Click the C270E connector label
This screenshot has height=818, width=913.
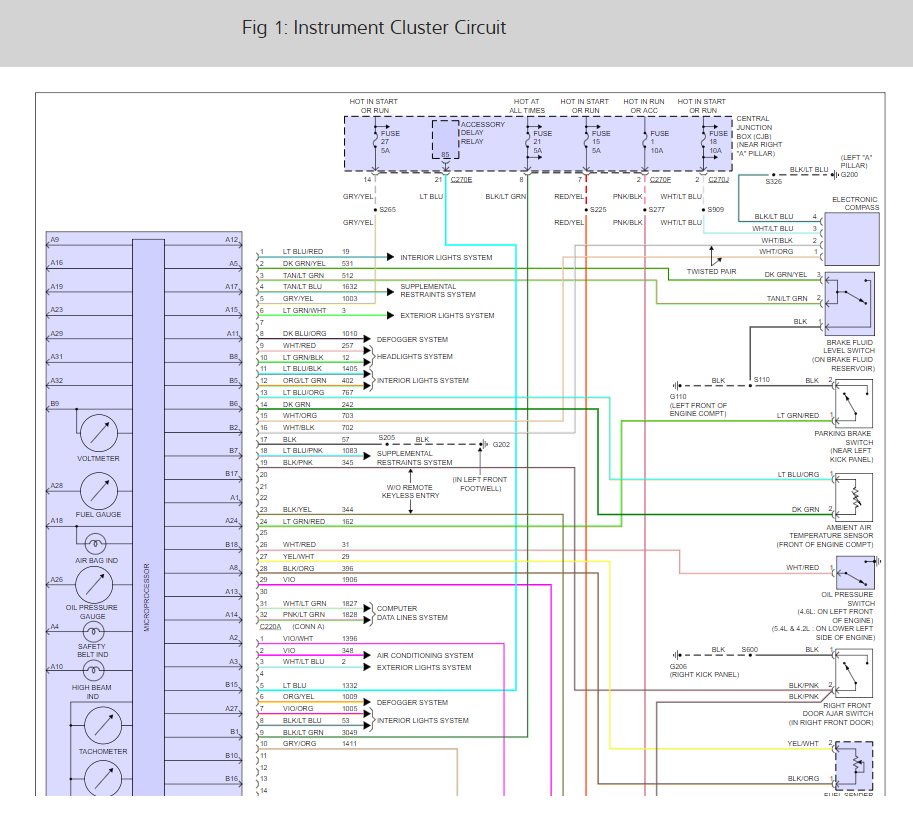click(461, 179)
